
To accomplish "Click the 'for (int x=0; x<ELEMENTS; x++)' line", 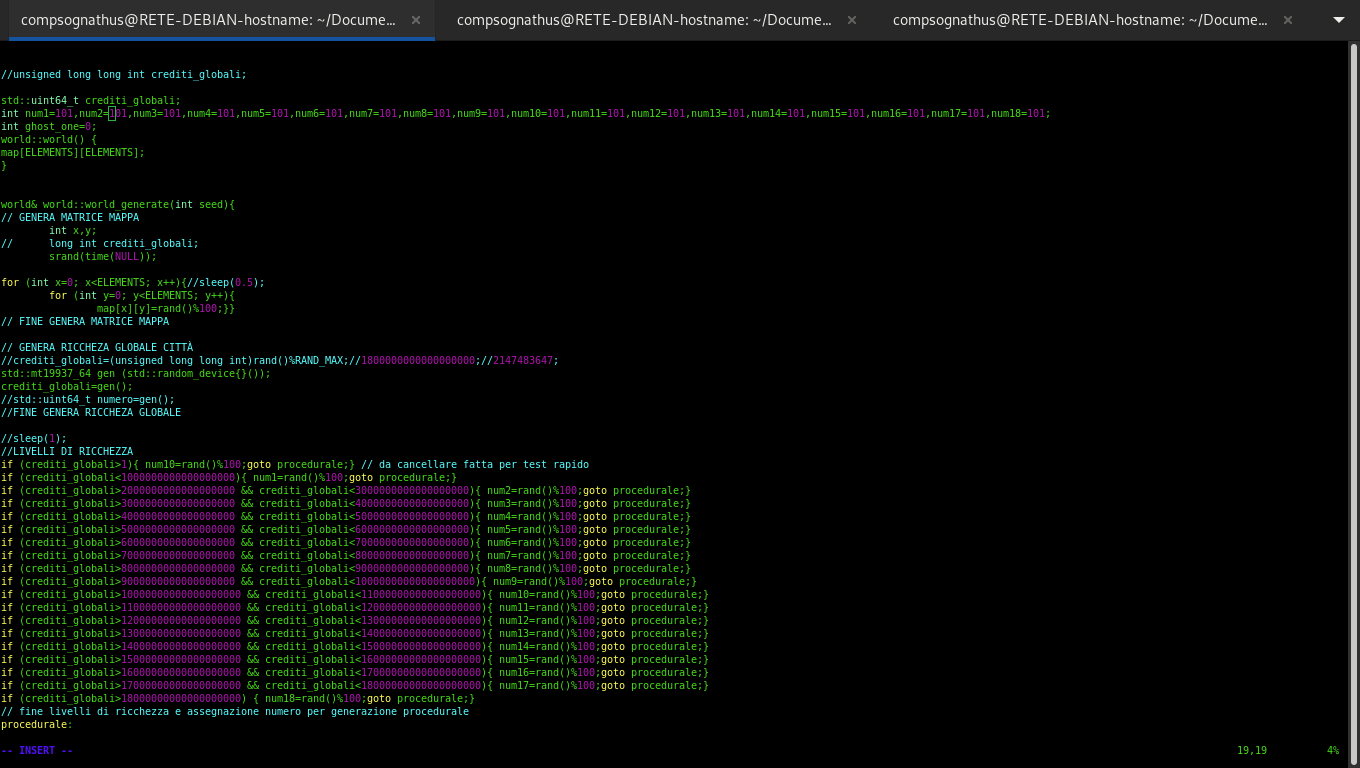I will coord(133,282).
